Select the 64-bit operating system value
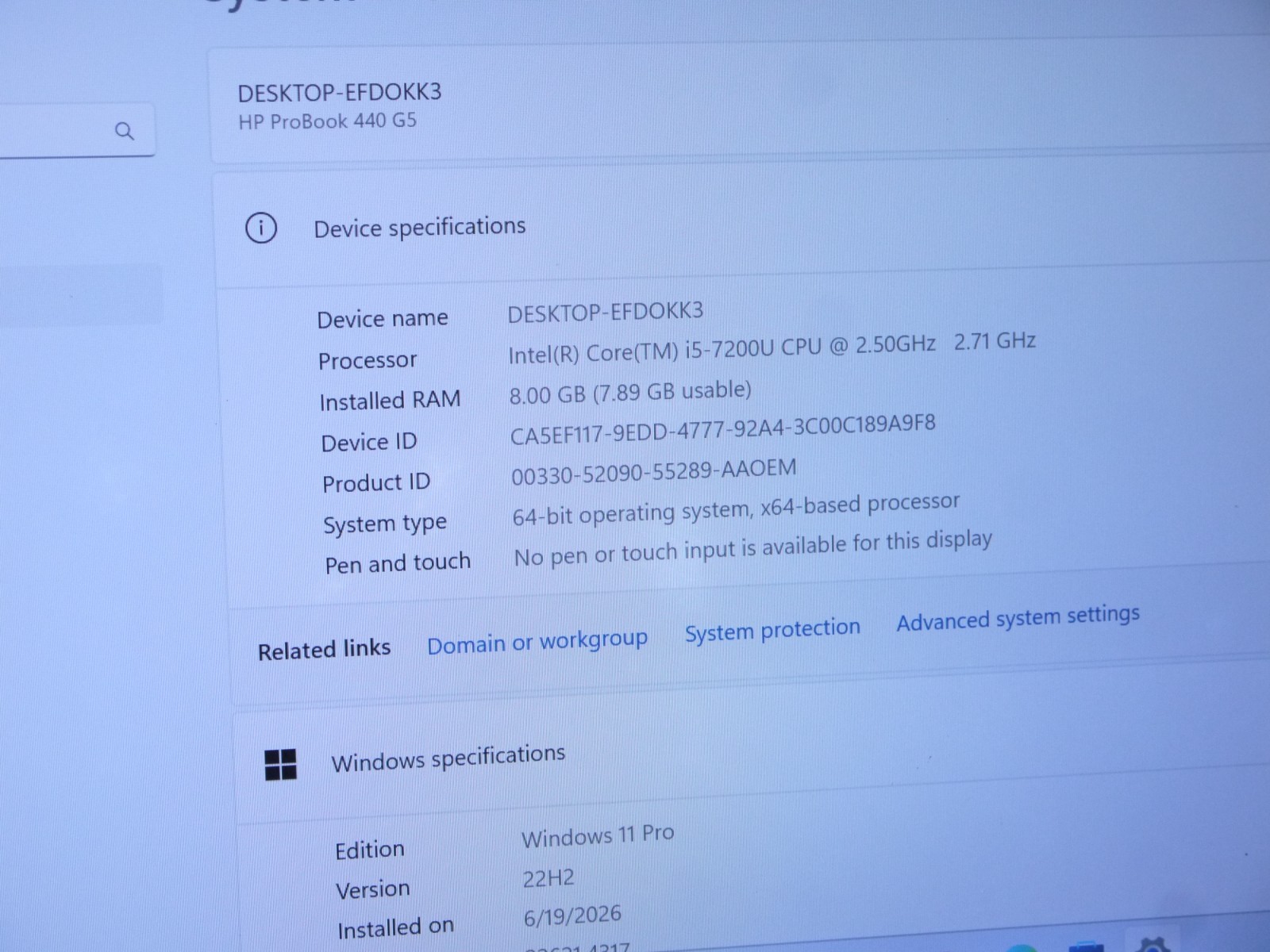This screenshot has width=1270, height=952. (x=736, y=509)
